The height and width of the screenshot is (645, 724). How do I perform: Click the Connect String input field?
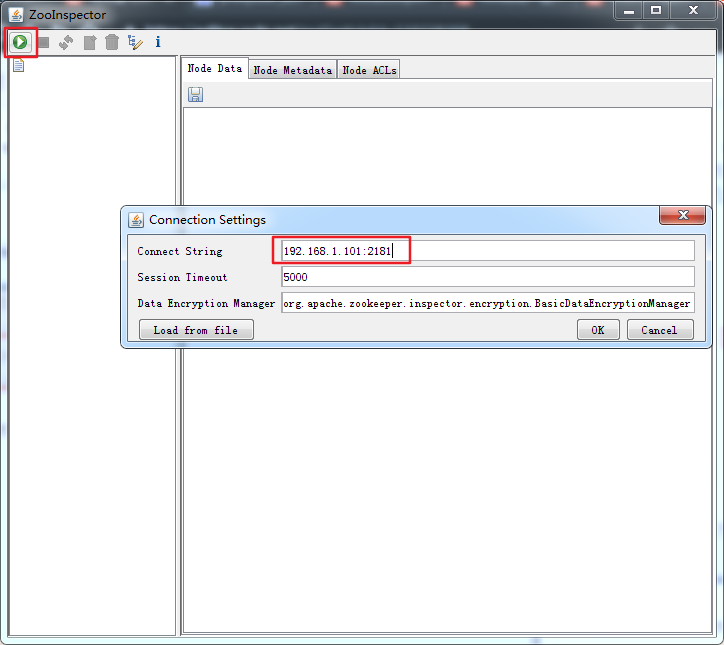[x=488, y=251]
